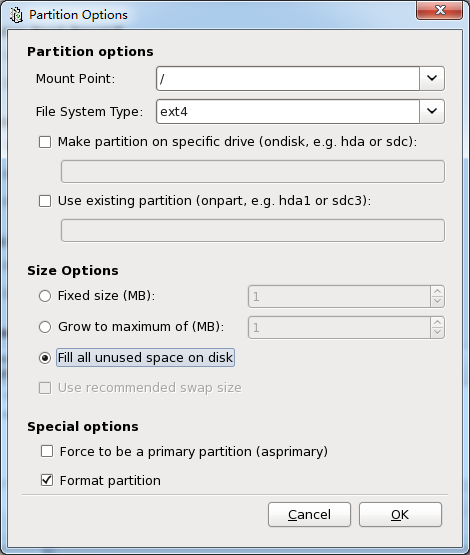This screenshot has height=555, width=470.
Task: Click the Partition Options title bar icon
Action: pos(16,15)
